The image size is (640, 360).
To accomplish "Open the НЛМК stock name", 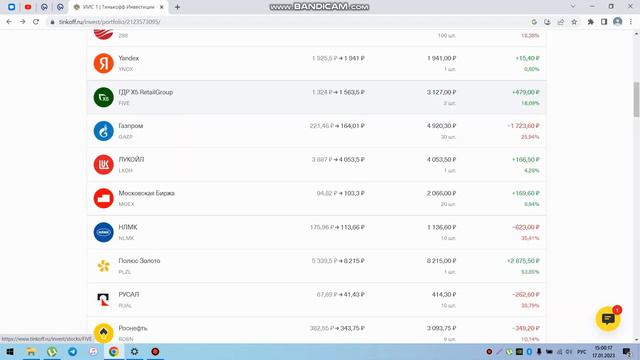I will (x=128, y=227).
